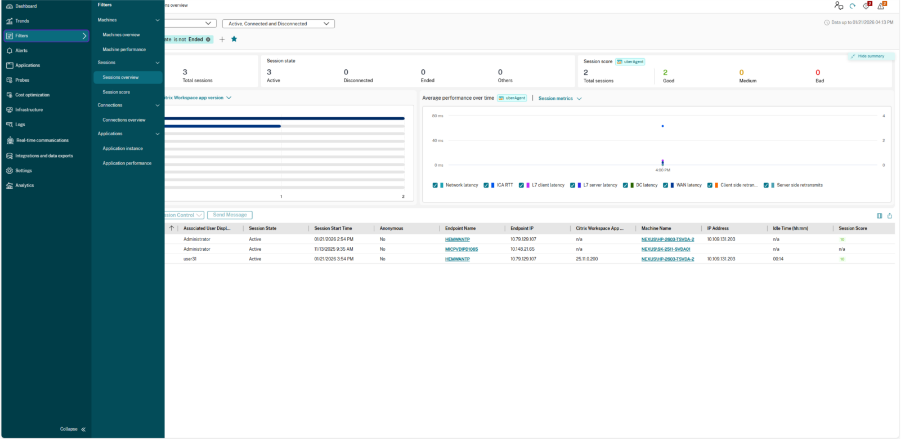The height and width of the screenshot is (439, 901).
Task: Click the sort arrow in table header
Action: pyautogui.click(x=171, y=228)
